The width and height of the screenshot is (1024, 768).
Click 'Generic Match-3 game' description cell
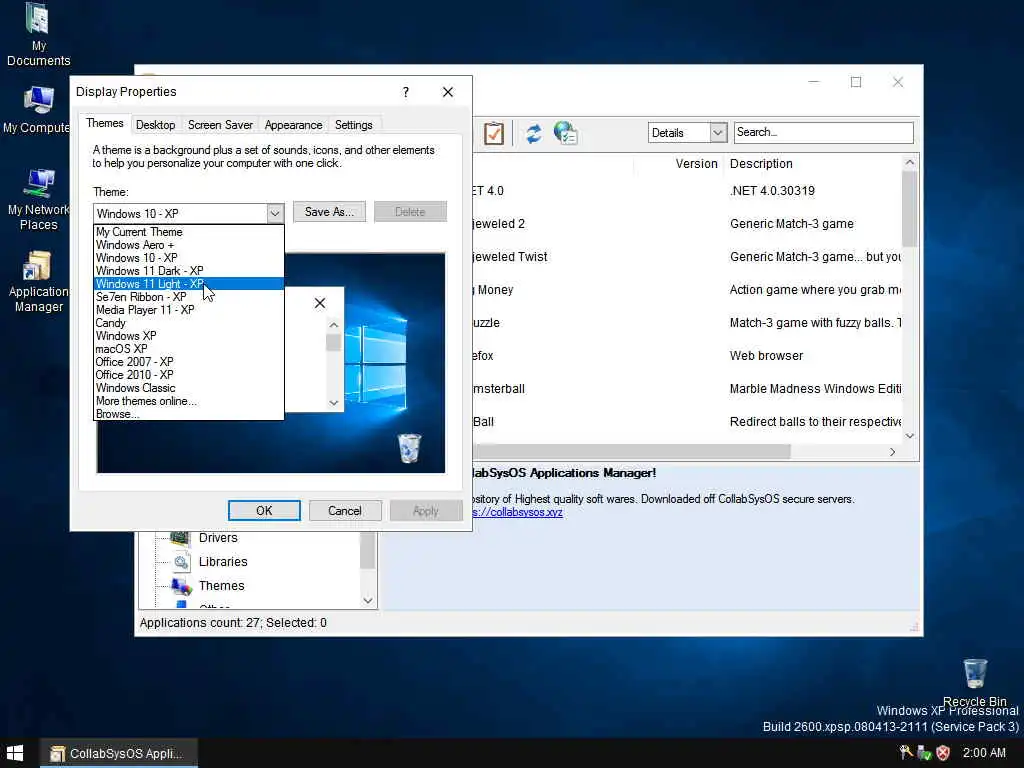[792, 224]
